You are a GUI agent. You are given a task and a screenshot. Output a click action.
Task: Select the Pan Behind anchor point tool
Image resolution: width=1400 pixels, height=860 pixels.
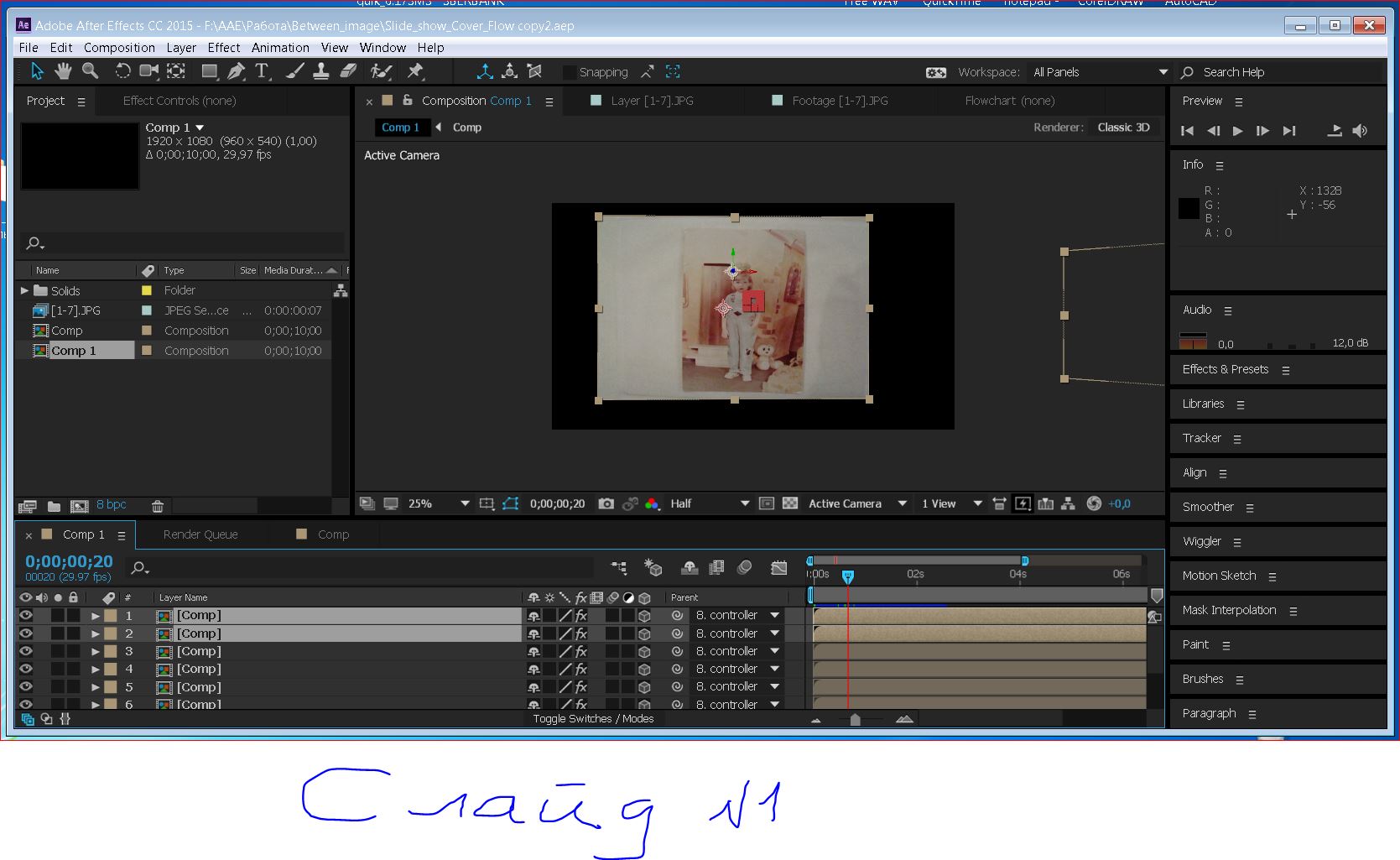coord(176,71)
